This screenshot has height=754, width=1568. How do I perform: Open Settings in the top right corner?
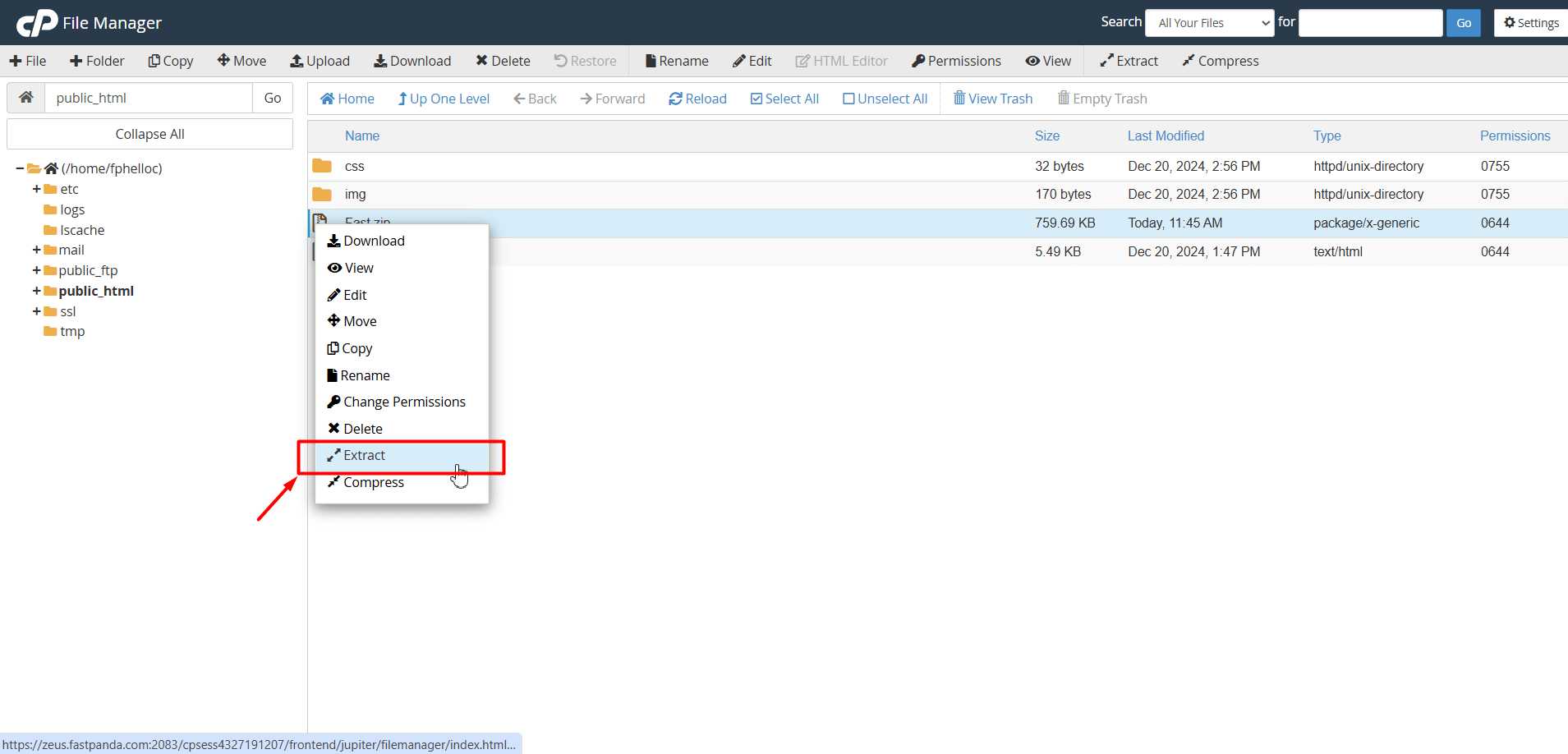click(x=1529, y=22)
